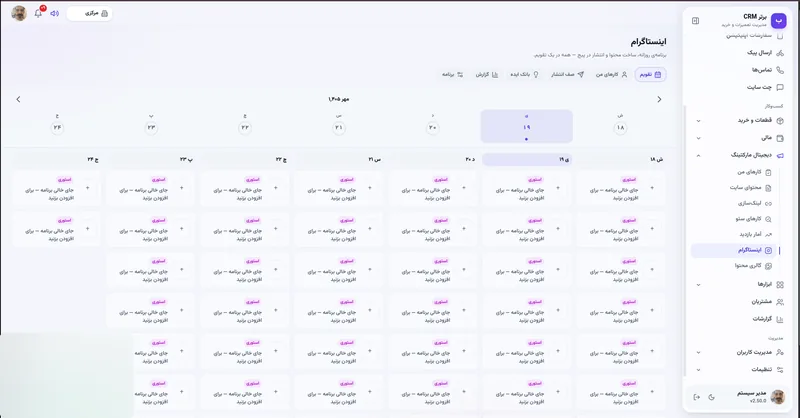Click the ش ۱۸ column header
The width and height of the screenshot is (800, 418).
(x=621, y=160)
